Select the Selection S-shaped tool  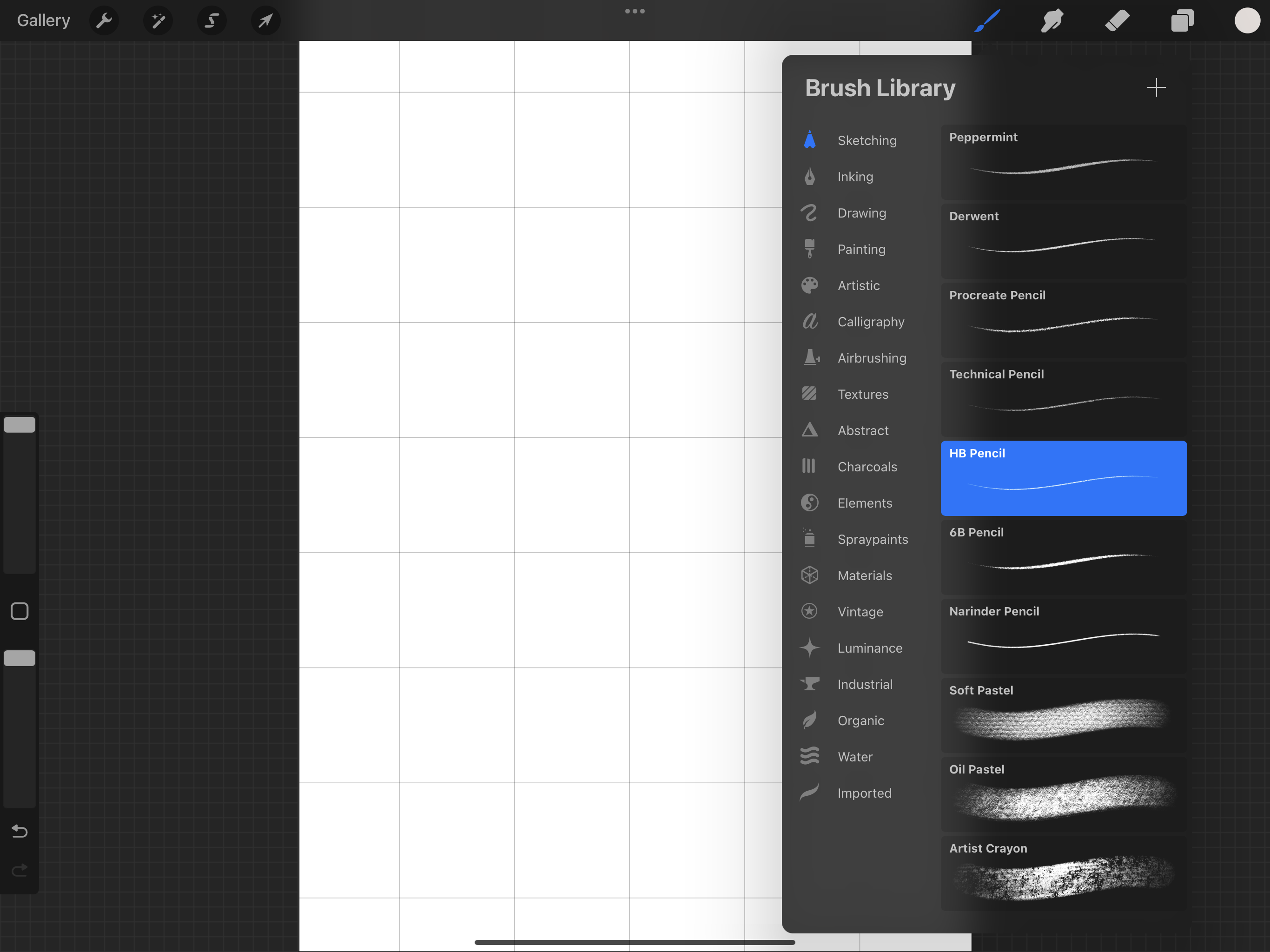(x=212, y=20)
